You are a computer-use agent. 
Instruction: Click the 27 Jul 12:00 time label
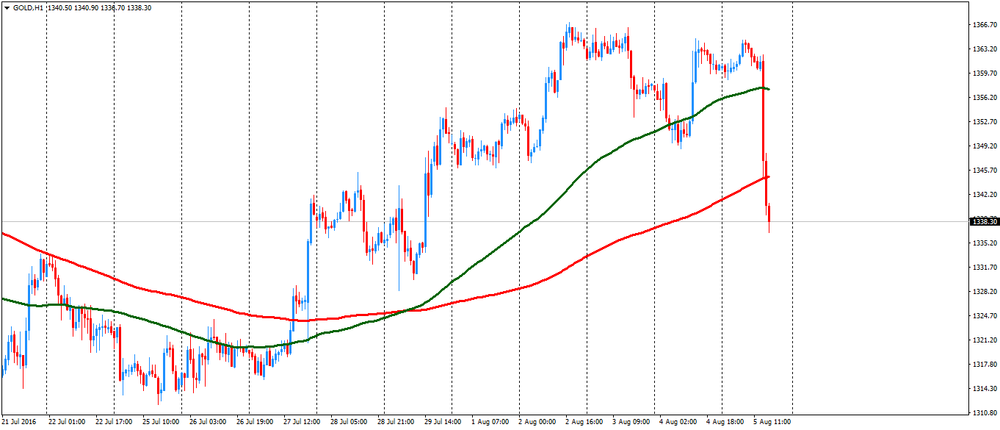[303, 422]
